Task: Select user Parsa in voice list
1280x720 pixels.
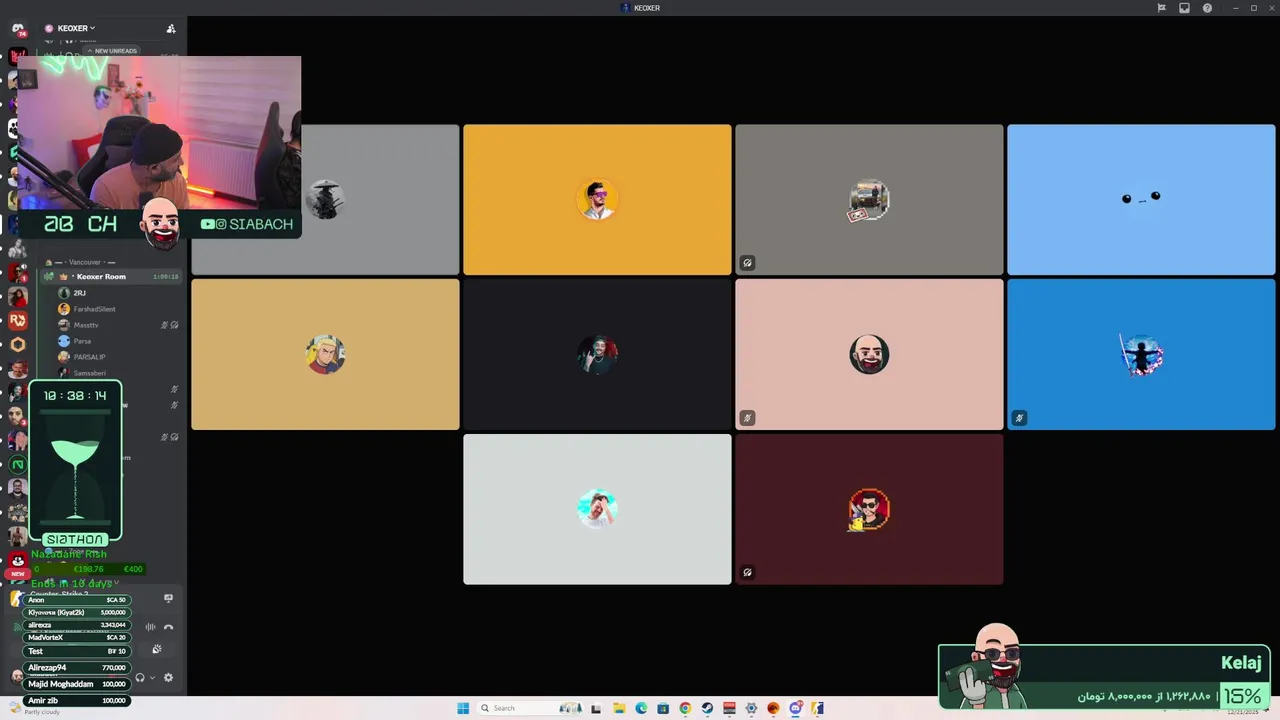Action: [82, 341]
